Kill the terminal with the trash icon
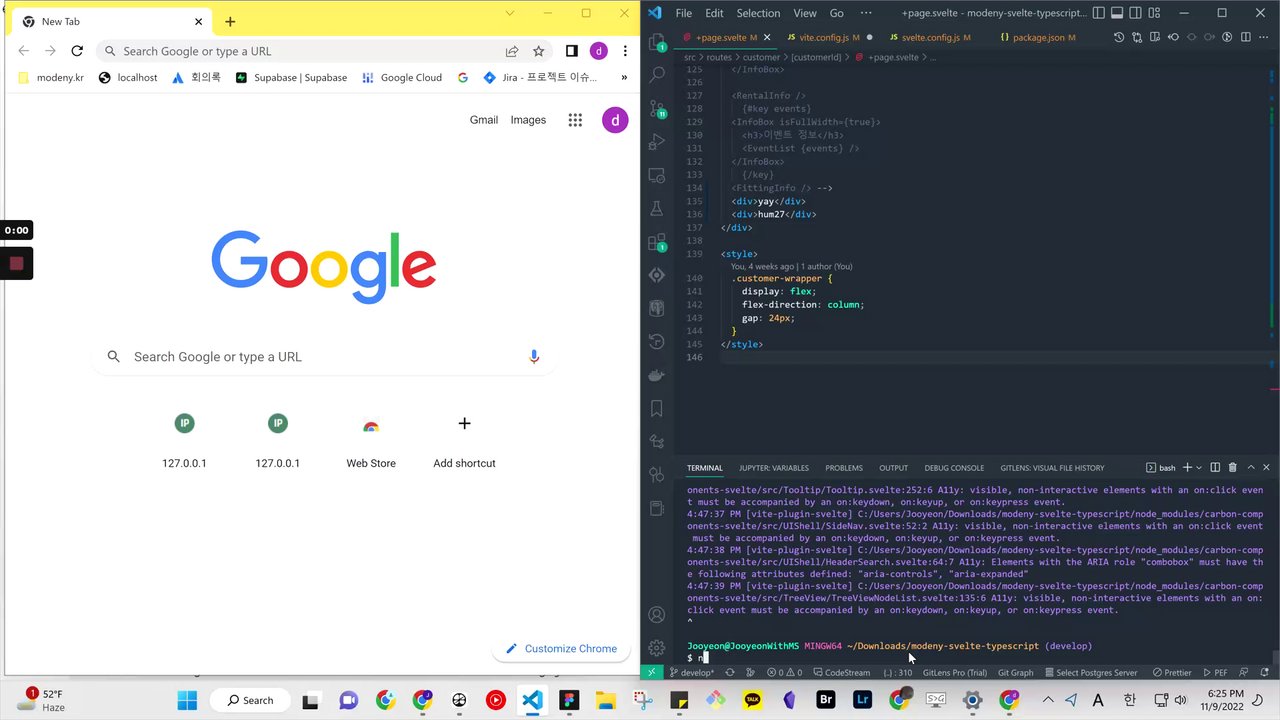 [x=1232, y=467]
